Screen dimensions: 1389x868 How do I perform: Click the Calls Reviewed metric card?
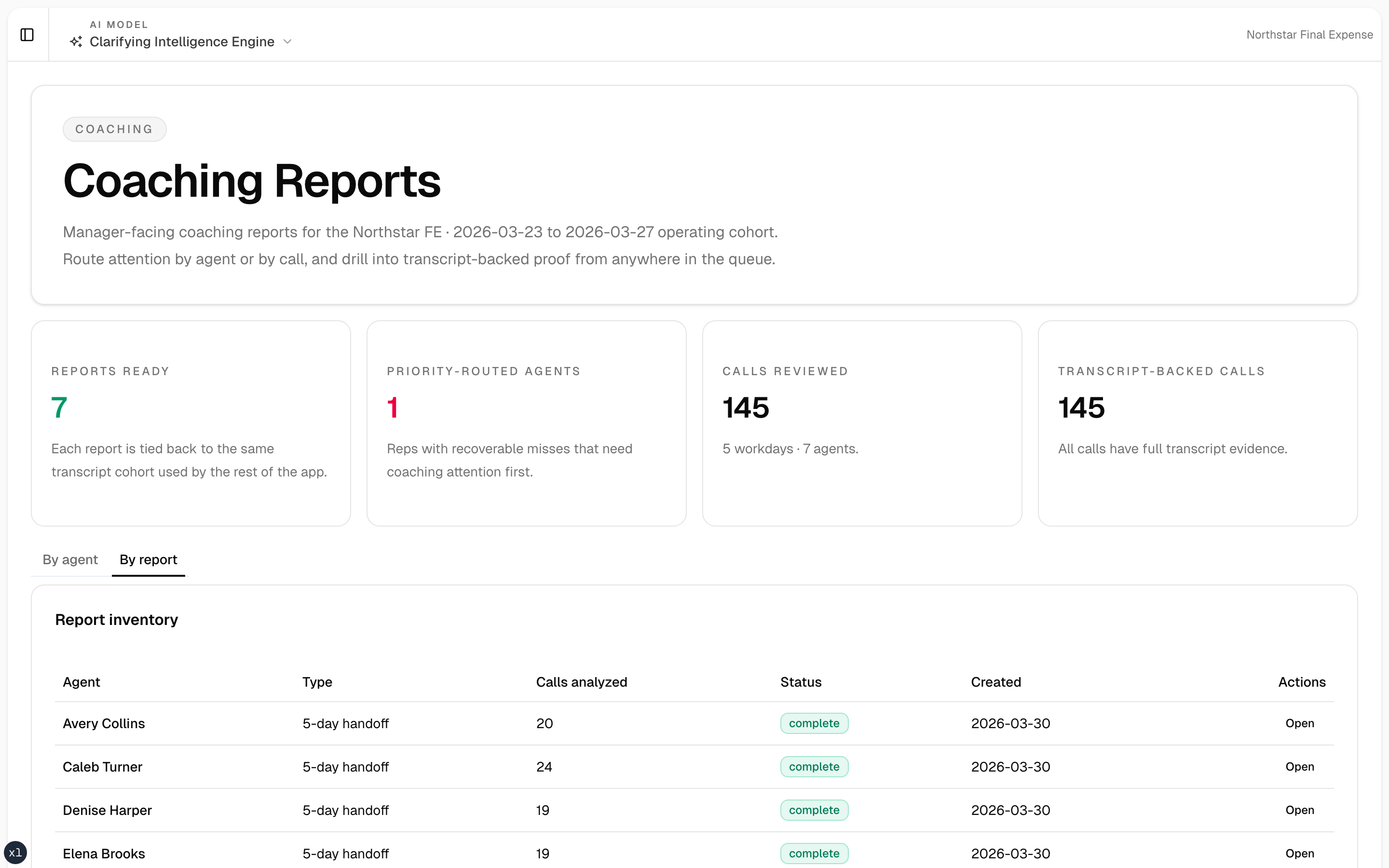click(861, 423)
